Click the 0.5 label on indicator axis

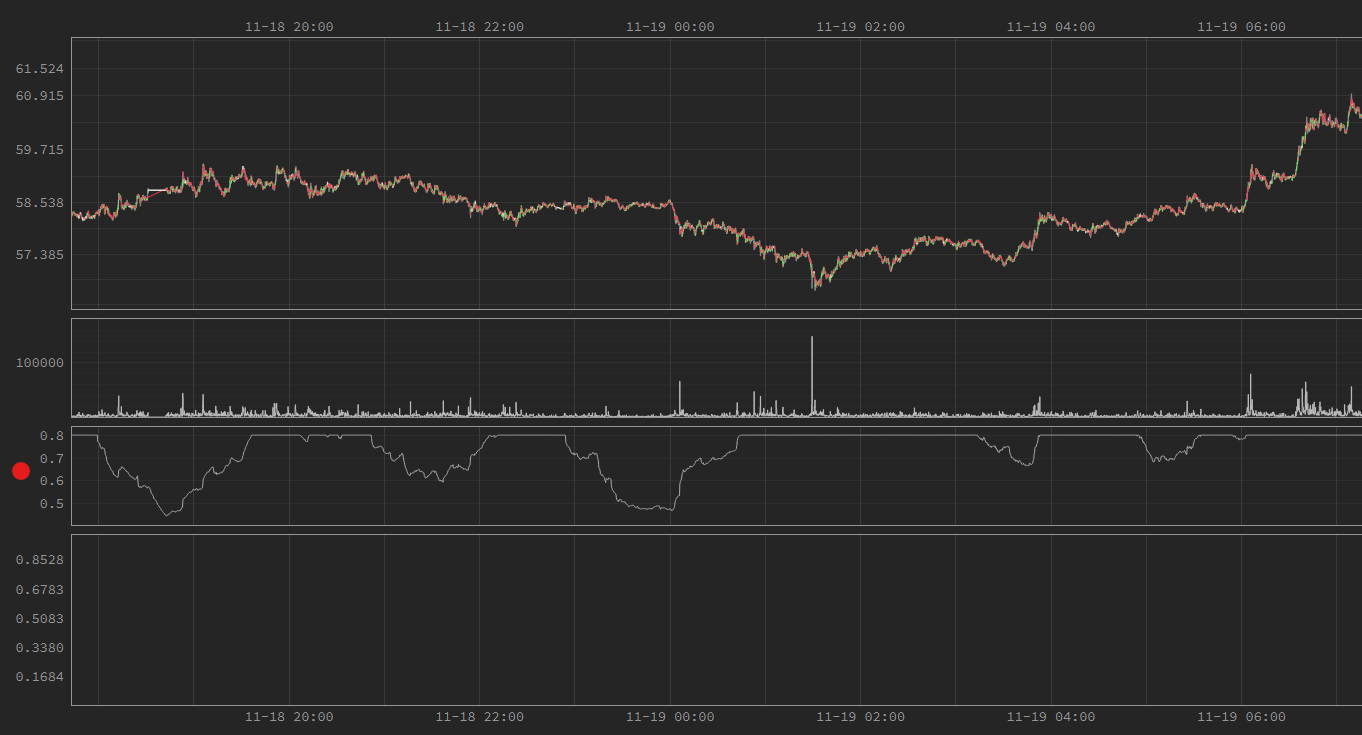[52, 504]
